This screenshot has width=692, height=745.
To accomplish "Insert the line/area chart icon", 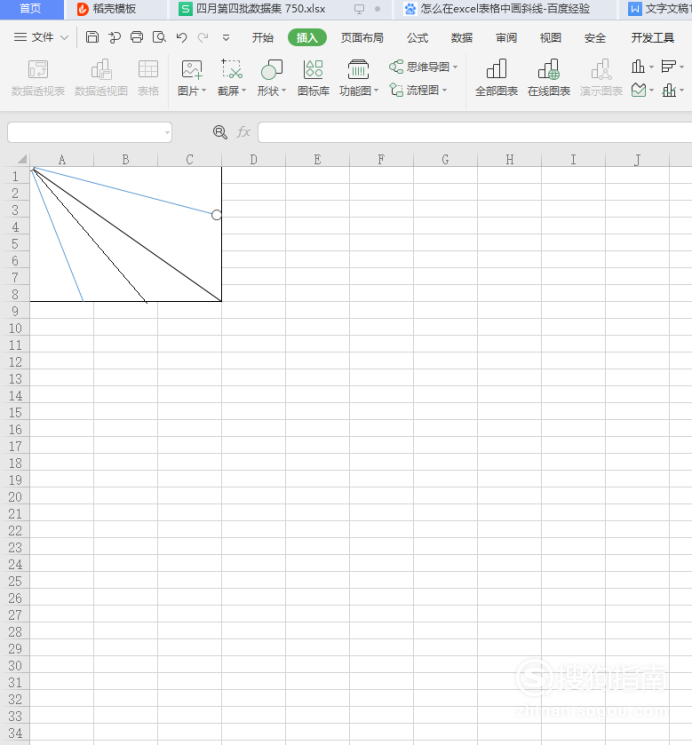I will point(639,90).
